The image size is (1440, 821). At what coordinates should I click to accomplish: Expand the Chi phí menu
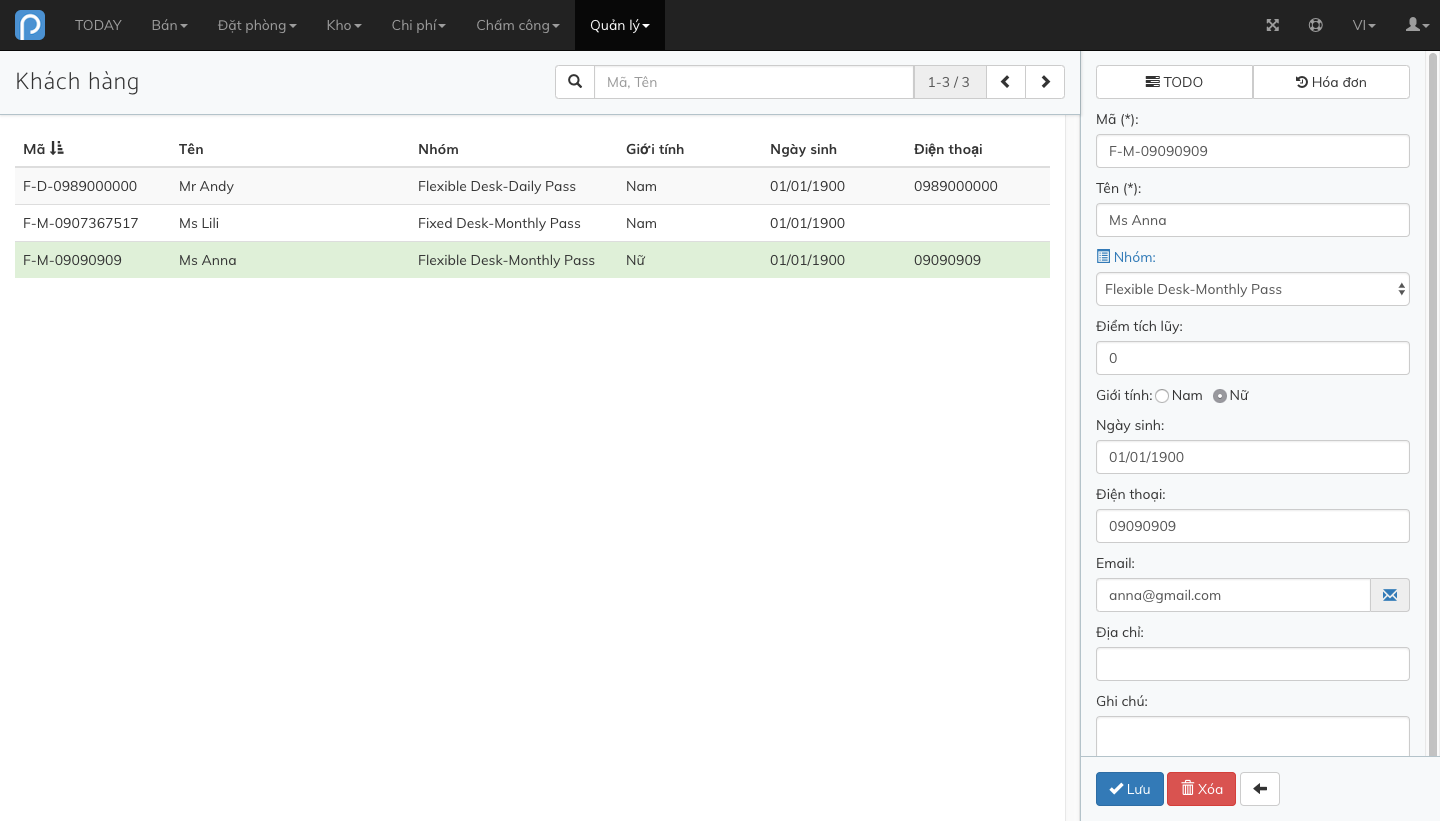click(419, 25)
